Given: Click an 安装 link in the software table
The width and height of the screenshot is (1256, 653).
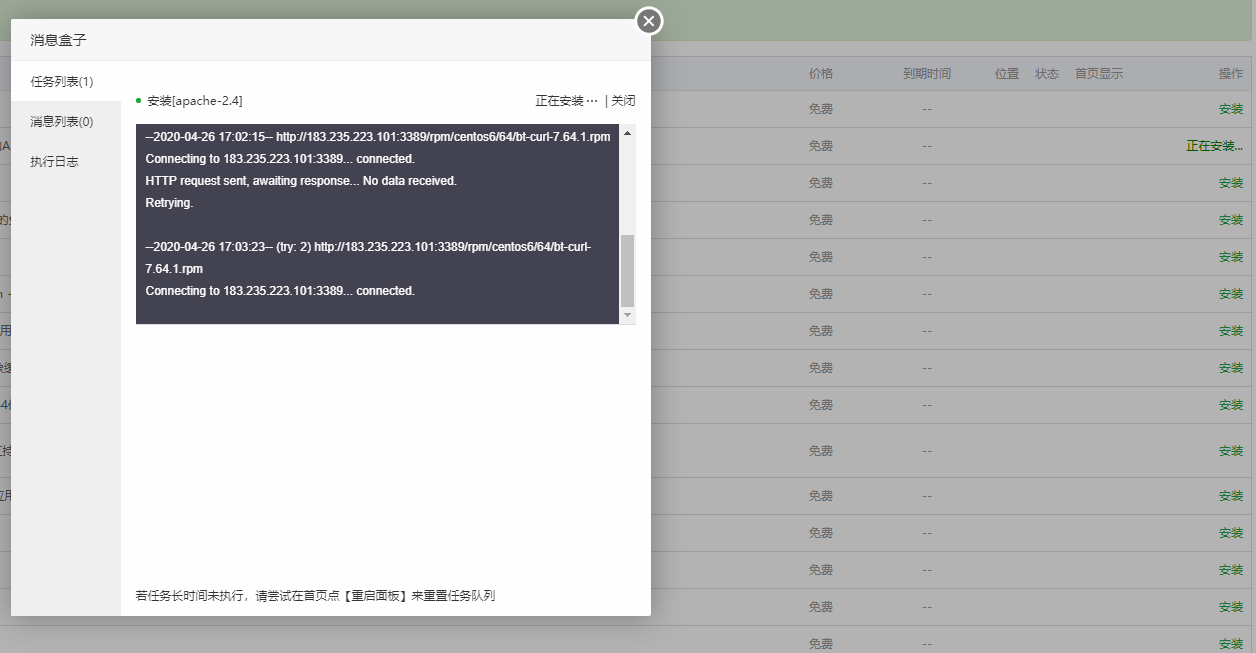Looking at the screenshot, I should coord(1230,182).
